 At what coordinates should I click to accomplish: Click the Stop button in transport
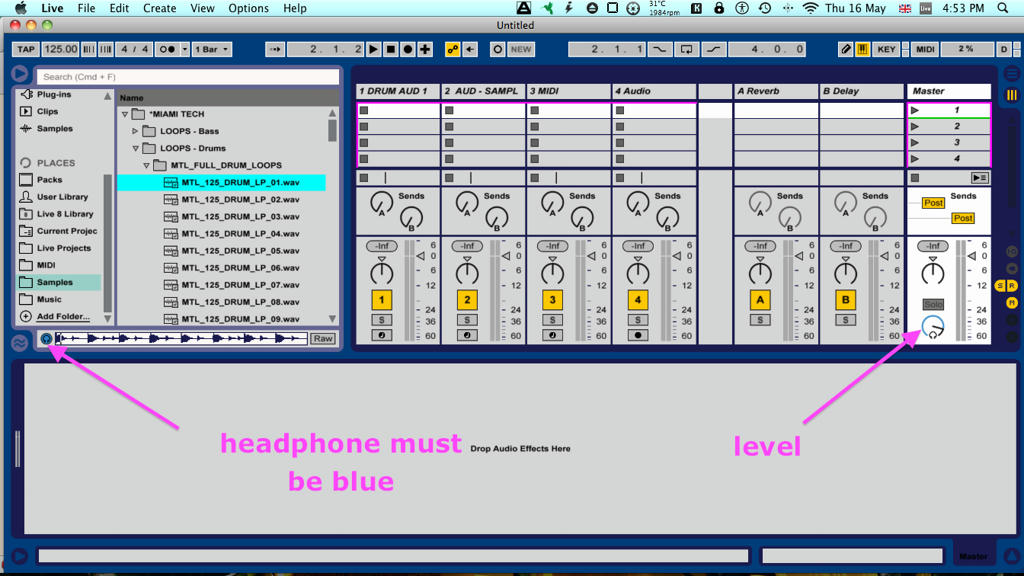(391, 49)
